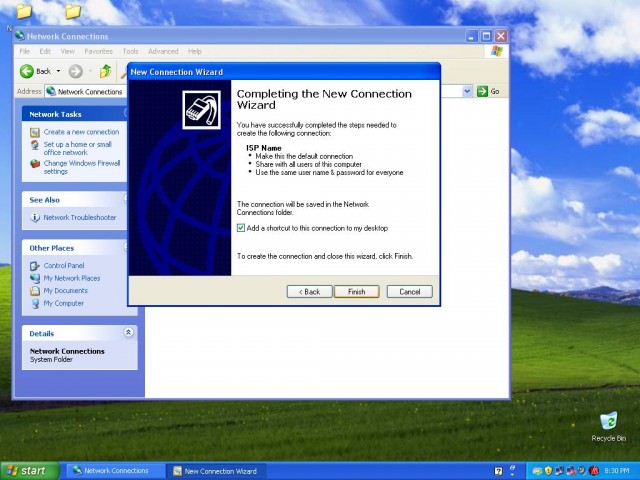640x480 pixels.
Task: Open the Edit menu
Action: 45,51
